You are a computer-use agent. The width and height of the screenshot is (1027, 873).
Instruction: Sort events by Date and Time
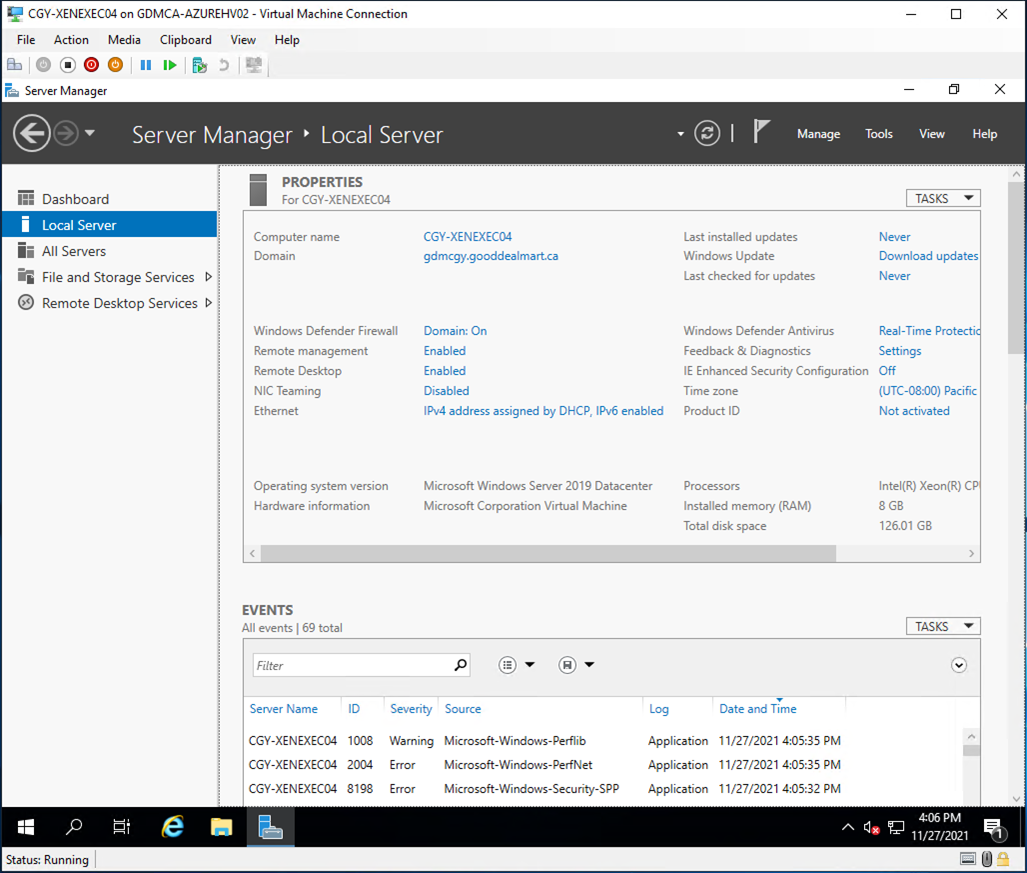pos(758,709)
